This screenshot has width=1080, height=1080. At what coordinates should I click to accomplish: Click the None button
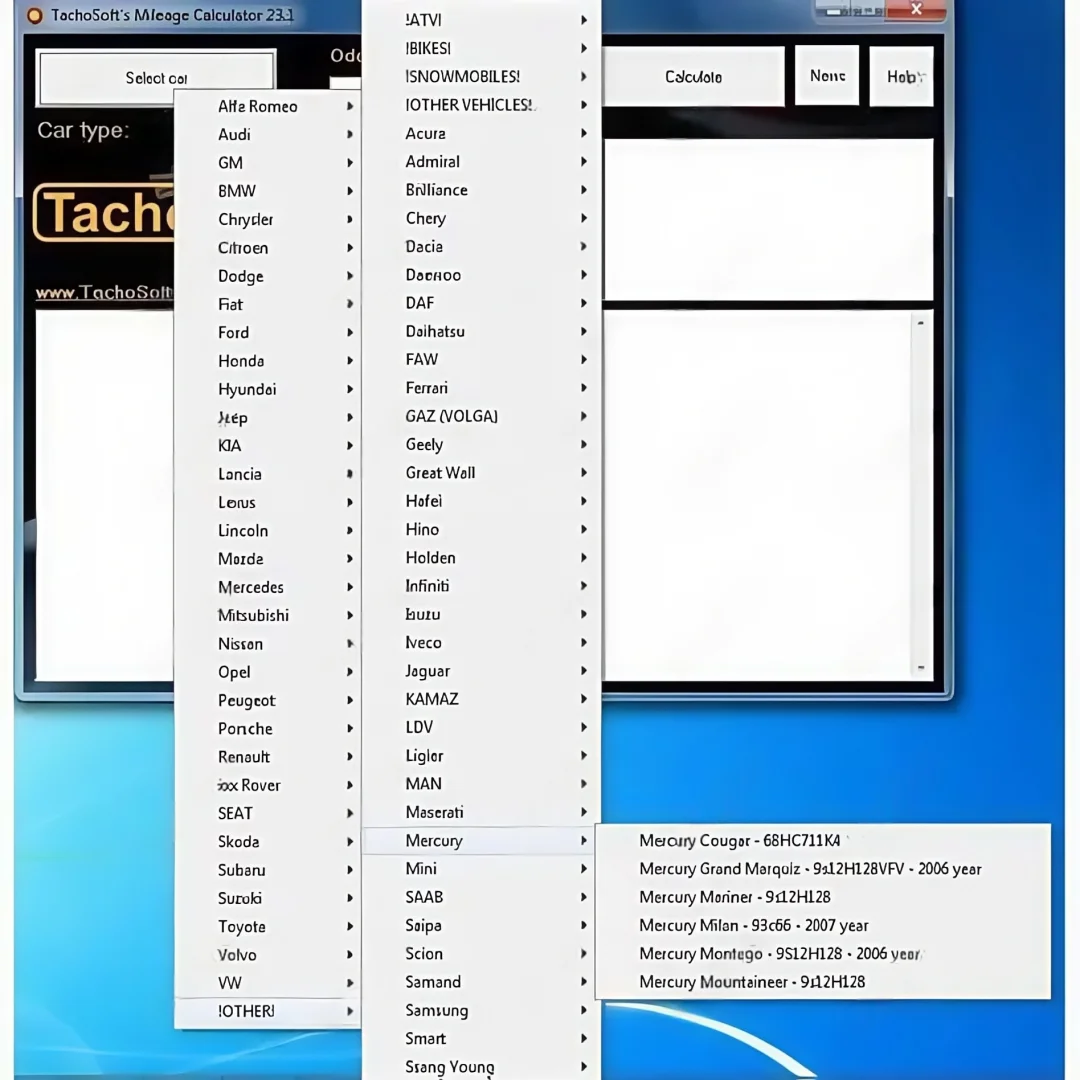827,76
